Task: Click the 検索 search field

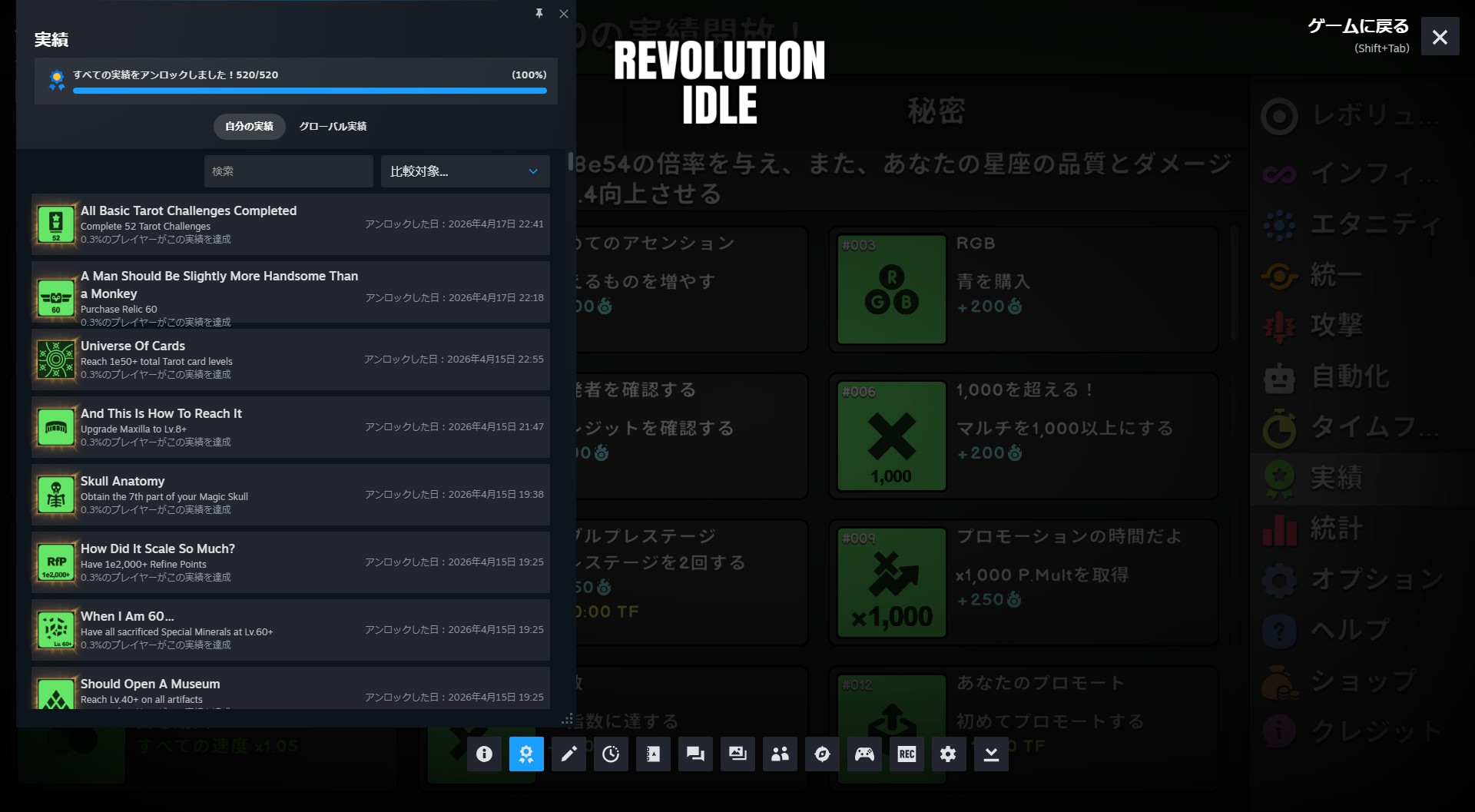Action: pos(289,171)
